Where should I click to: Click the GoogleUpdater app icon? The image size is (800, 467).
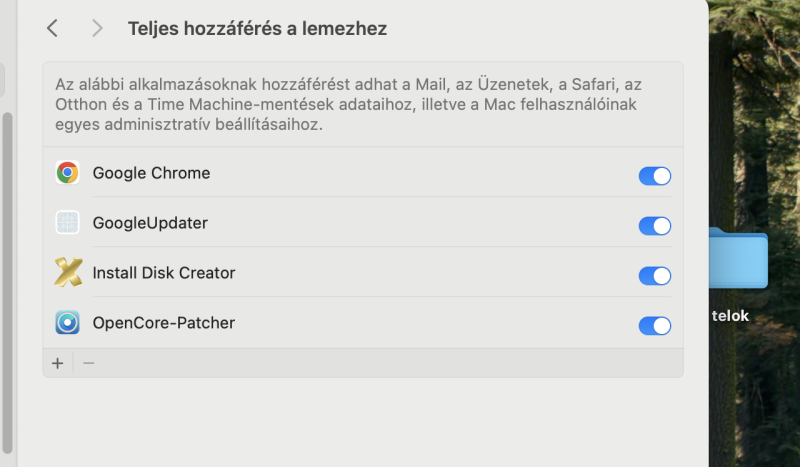click(67, 223)
